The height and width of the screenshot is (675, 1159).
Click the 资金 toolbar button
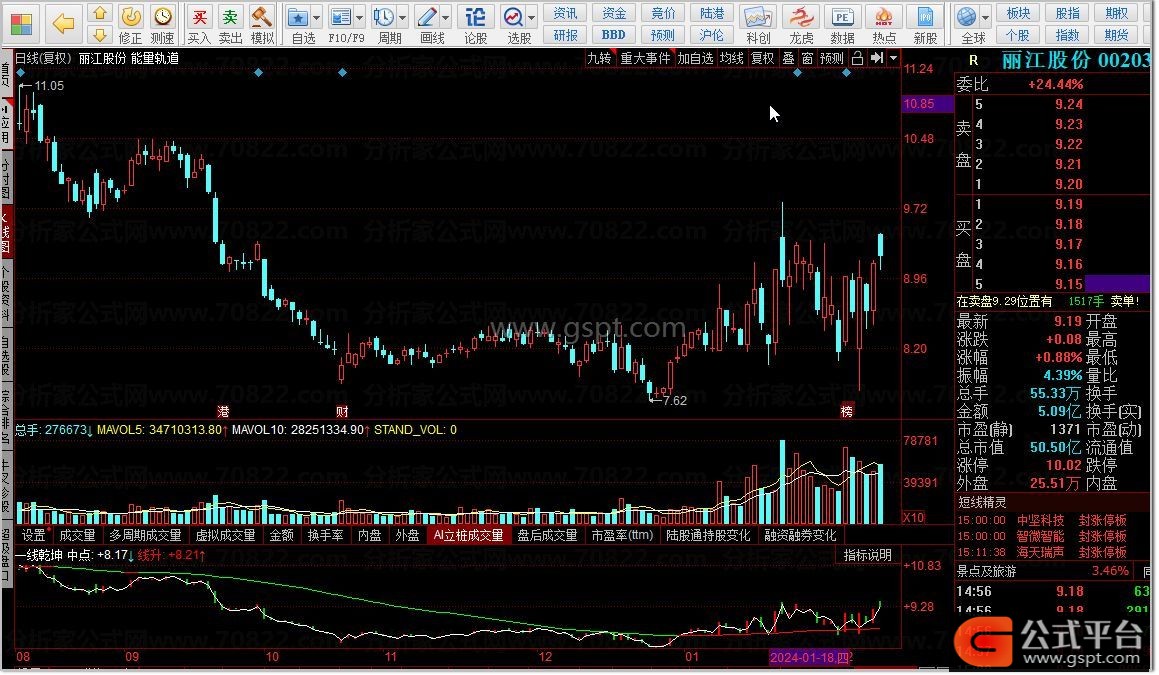[614, 13]
